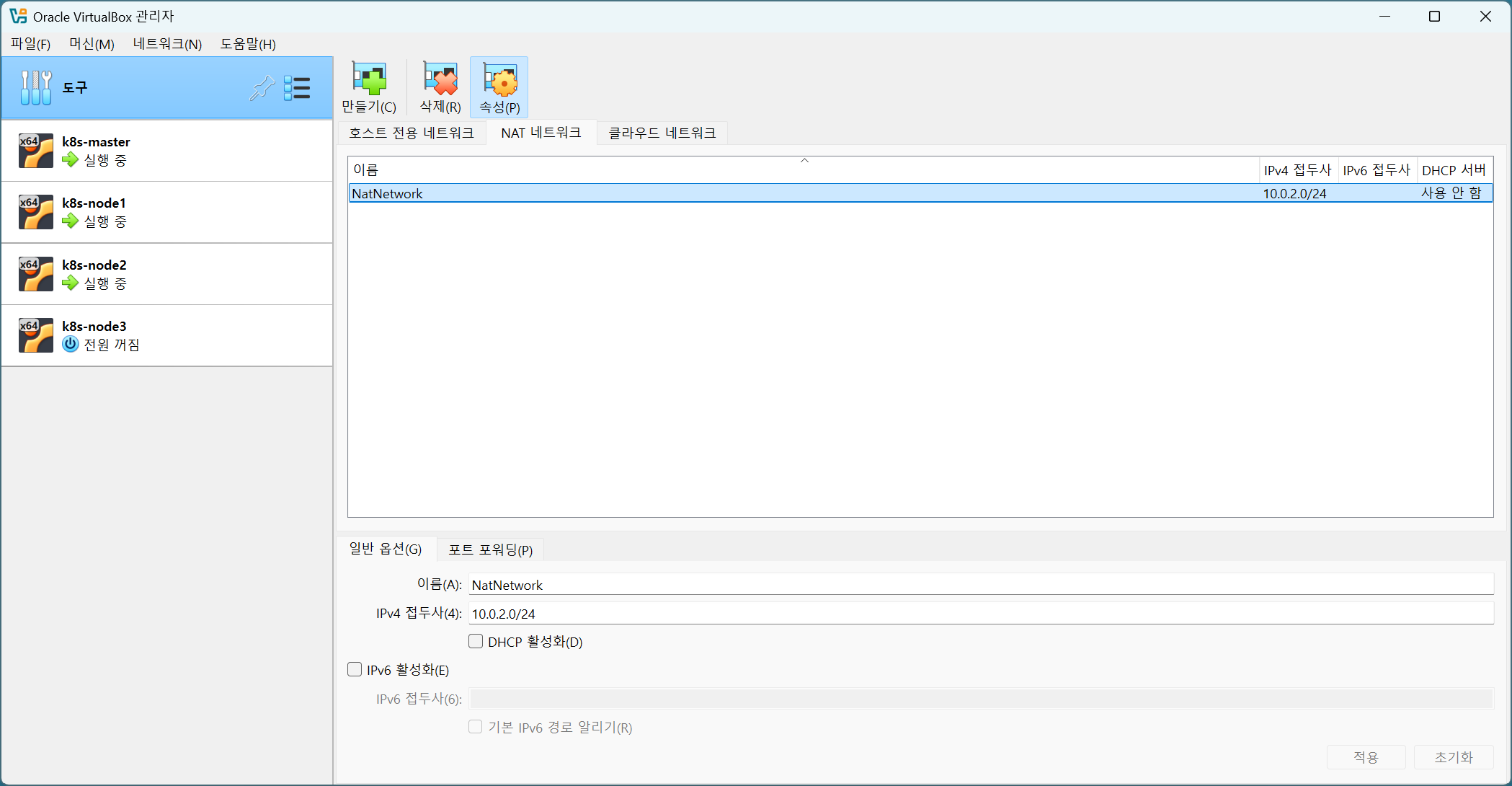Select the k8s-node3 machine entry

point(167,335)
